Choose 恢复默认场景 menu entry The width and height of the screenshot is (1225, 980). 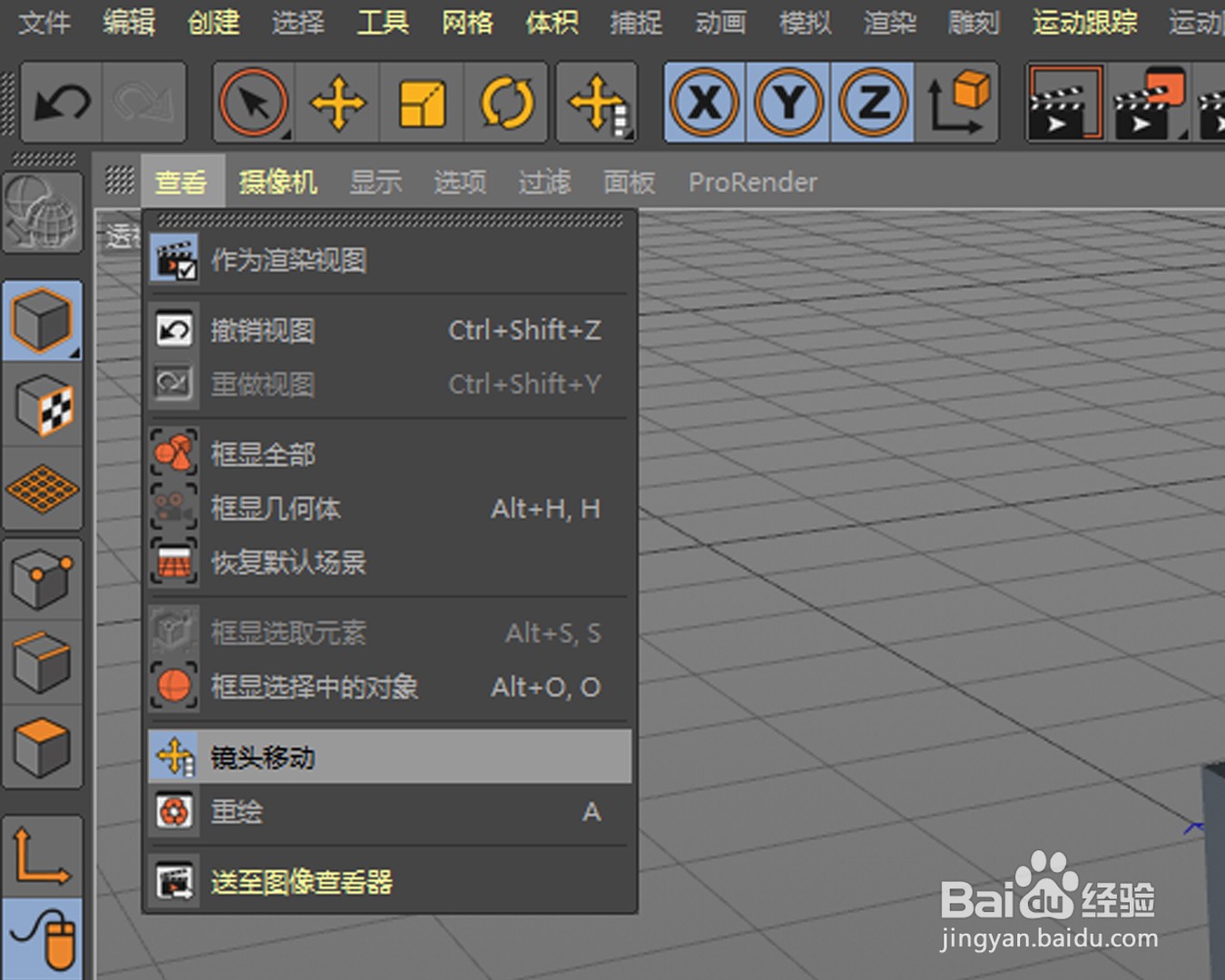pos(390,562)
